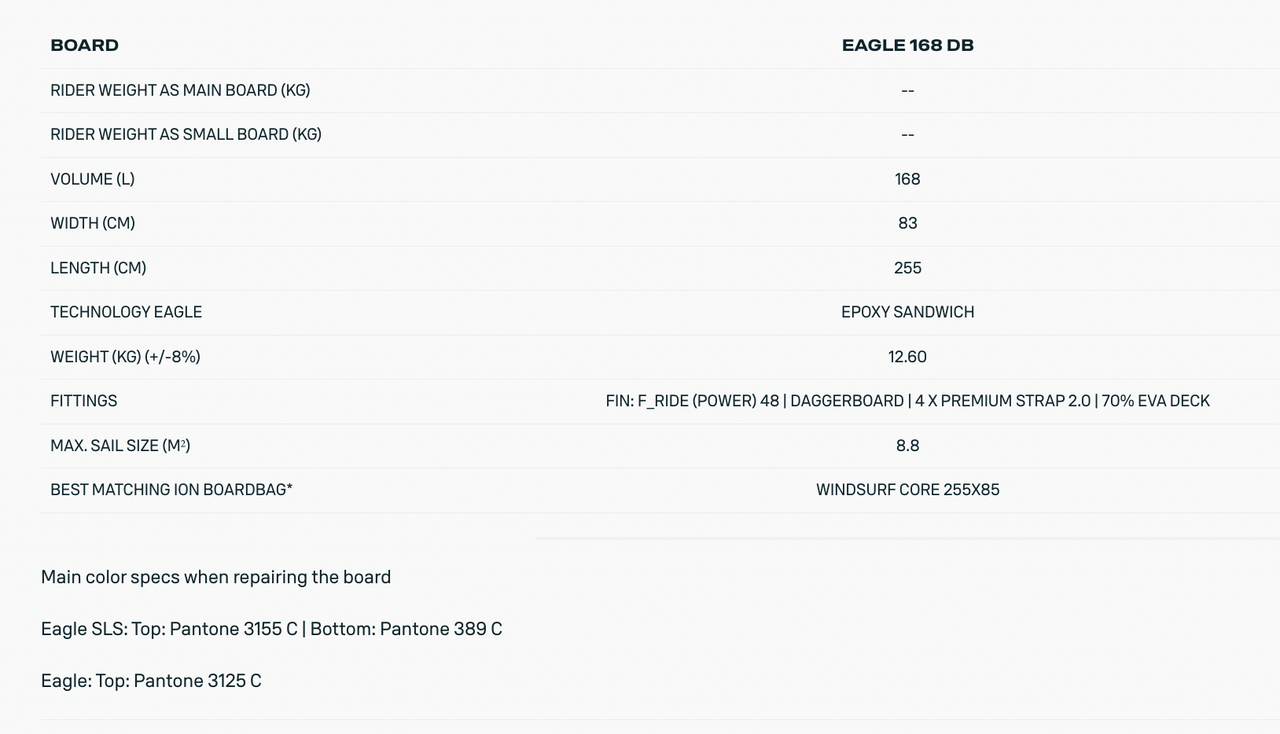Viewport: 1280px width, 734px height.
Task: Click the max sail size value 8.8
Action: coord(907,445)
